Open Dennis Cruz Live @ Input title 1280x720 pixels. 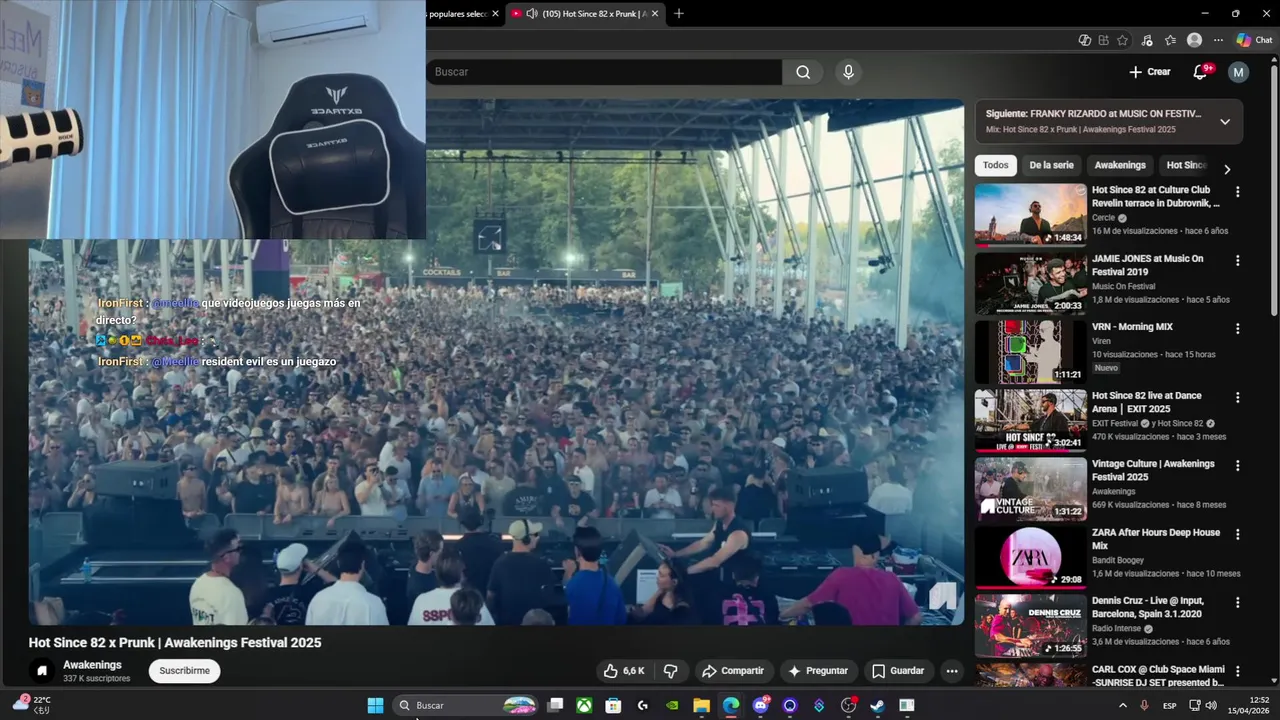click(1148, 607)
